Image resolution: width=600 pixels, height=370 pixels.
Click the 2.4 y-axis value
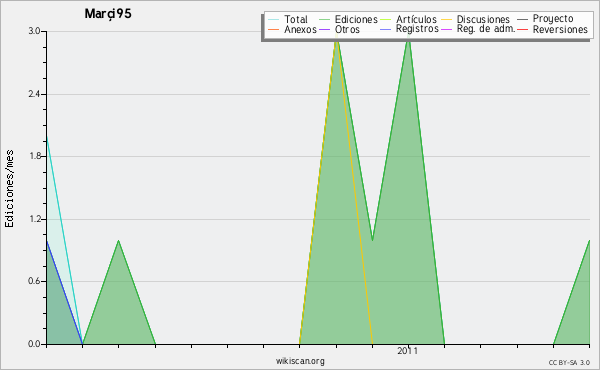(34, 94)
